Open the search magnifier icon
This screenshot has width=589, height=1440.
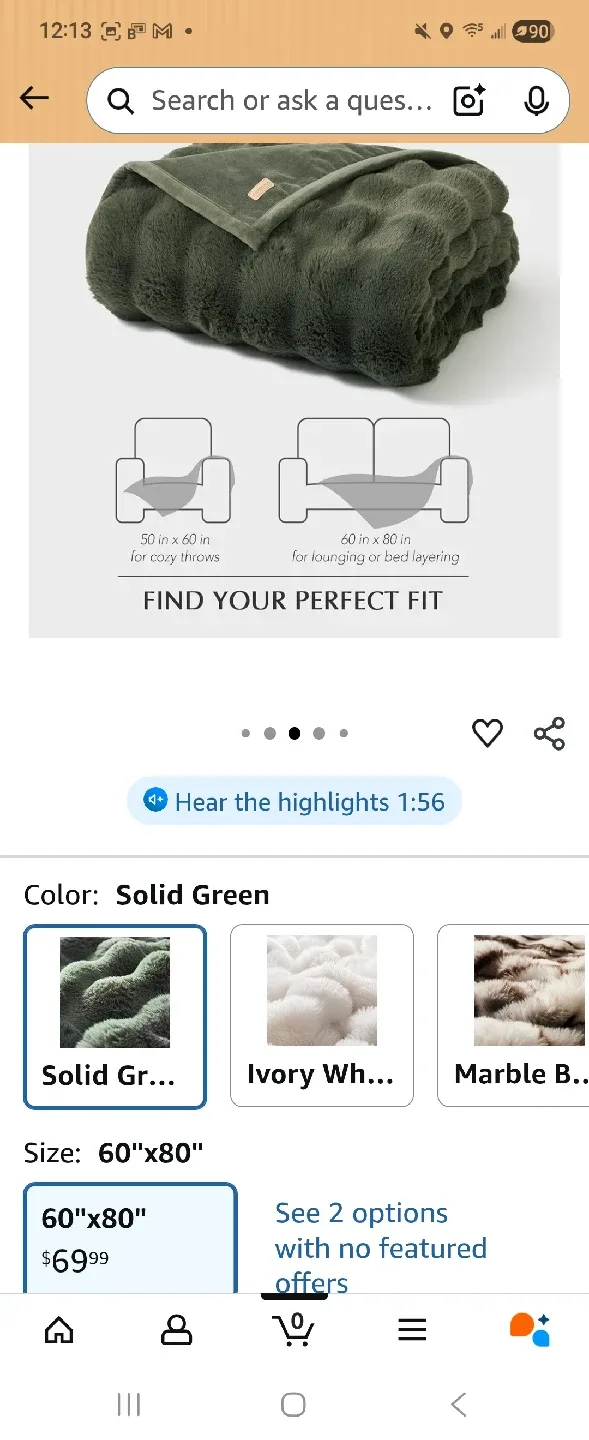[120, 100]
